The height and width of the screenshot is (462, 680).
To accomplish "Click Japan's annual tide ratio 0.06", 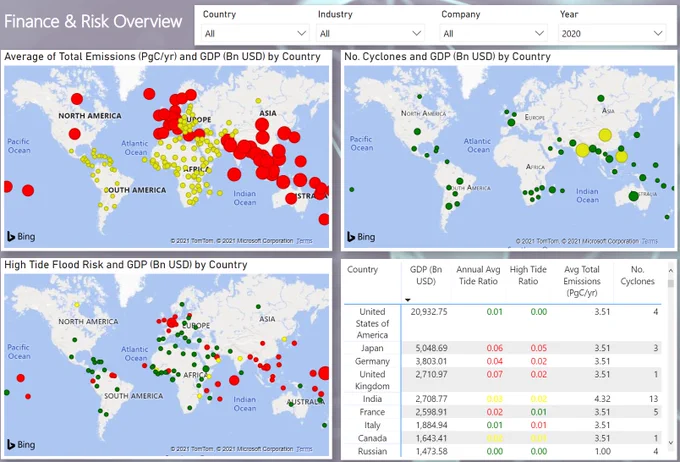I will [494, 348].
